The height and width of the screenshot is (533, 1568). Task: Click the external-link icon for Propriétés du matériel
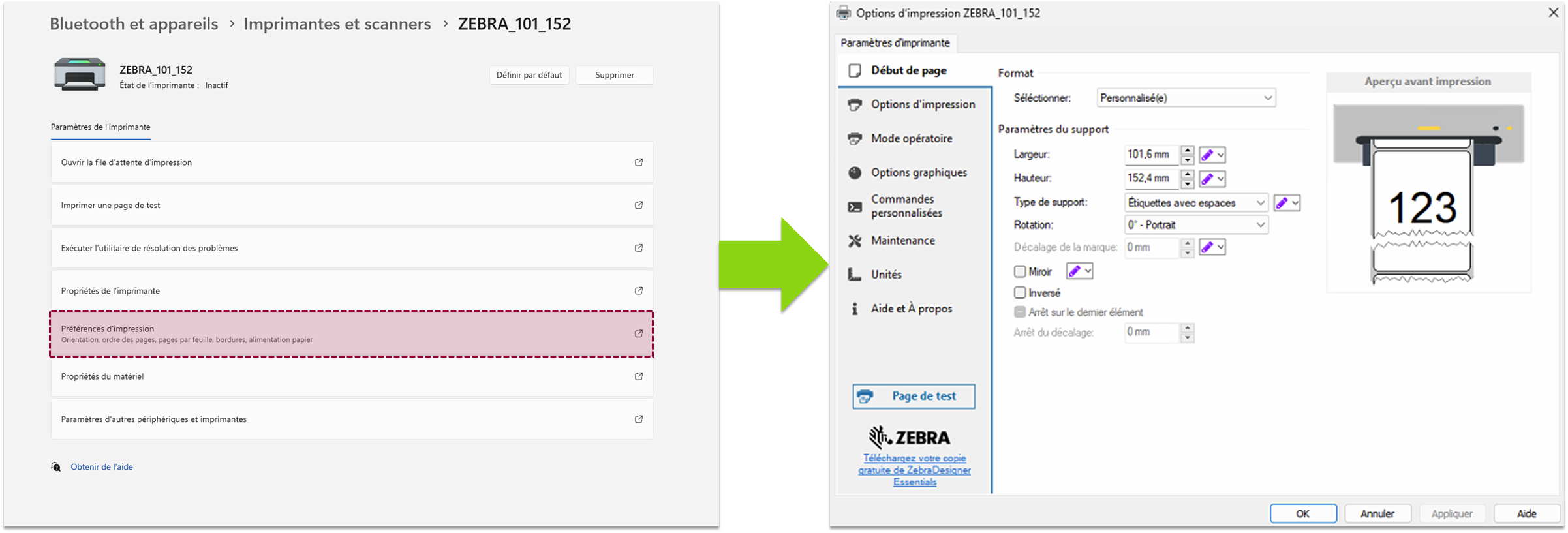click(639, 376)
